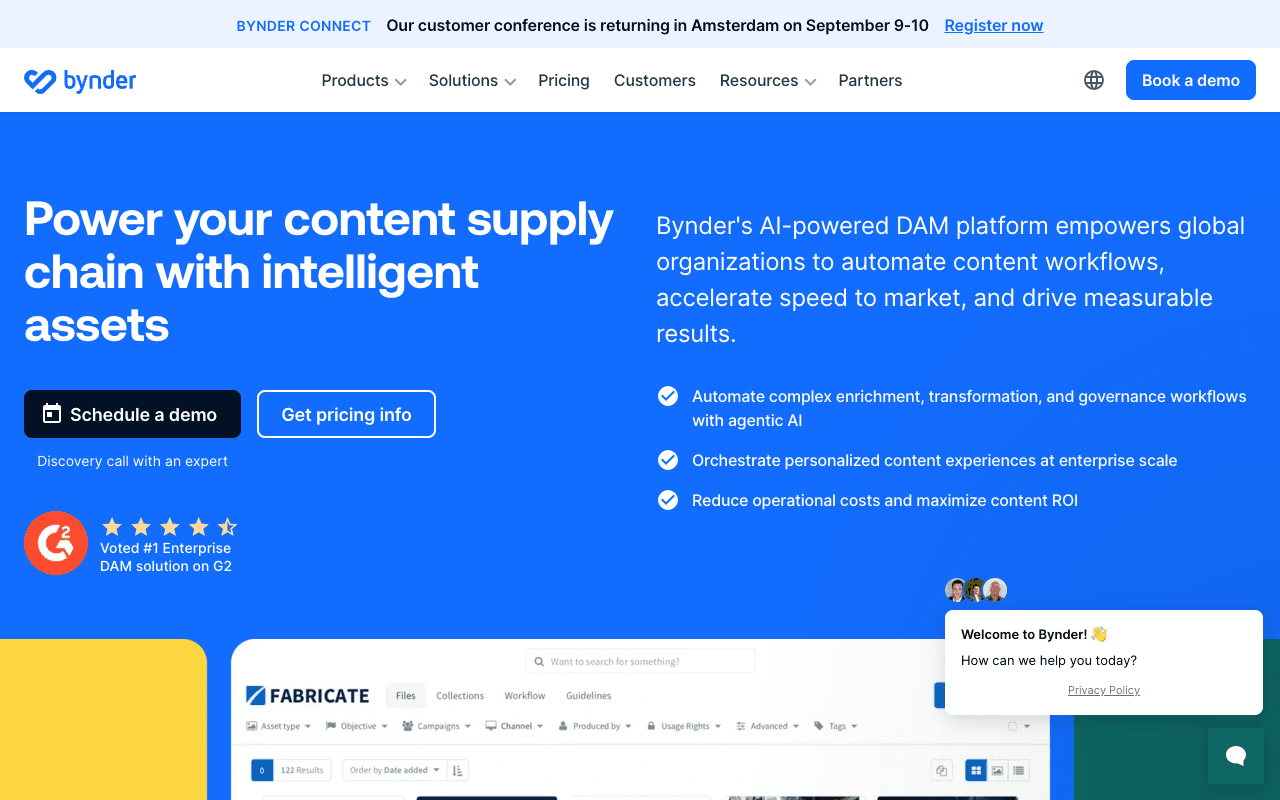Viewport: 1280px width, 800px height.
Task: Open the Privacy Policy link
Action: click(1104, 690)
